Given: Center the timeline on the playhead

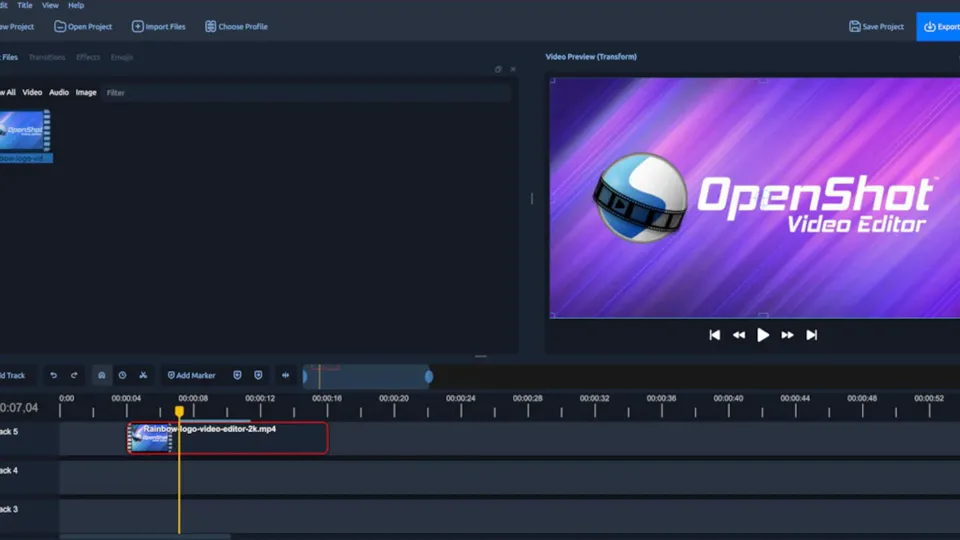Looking at the screenshot, I should [285, 375].
